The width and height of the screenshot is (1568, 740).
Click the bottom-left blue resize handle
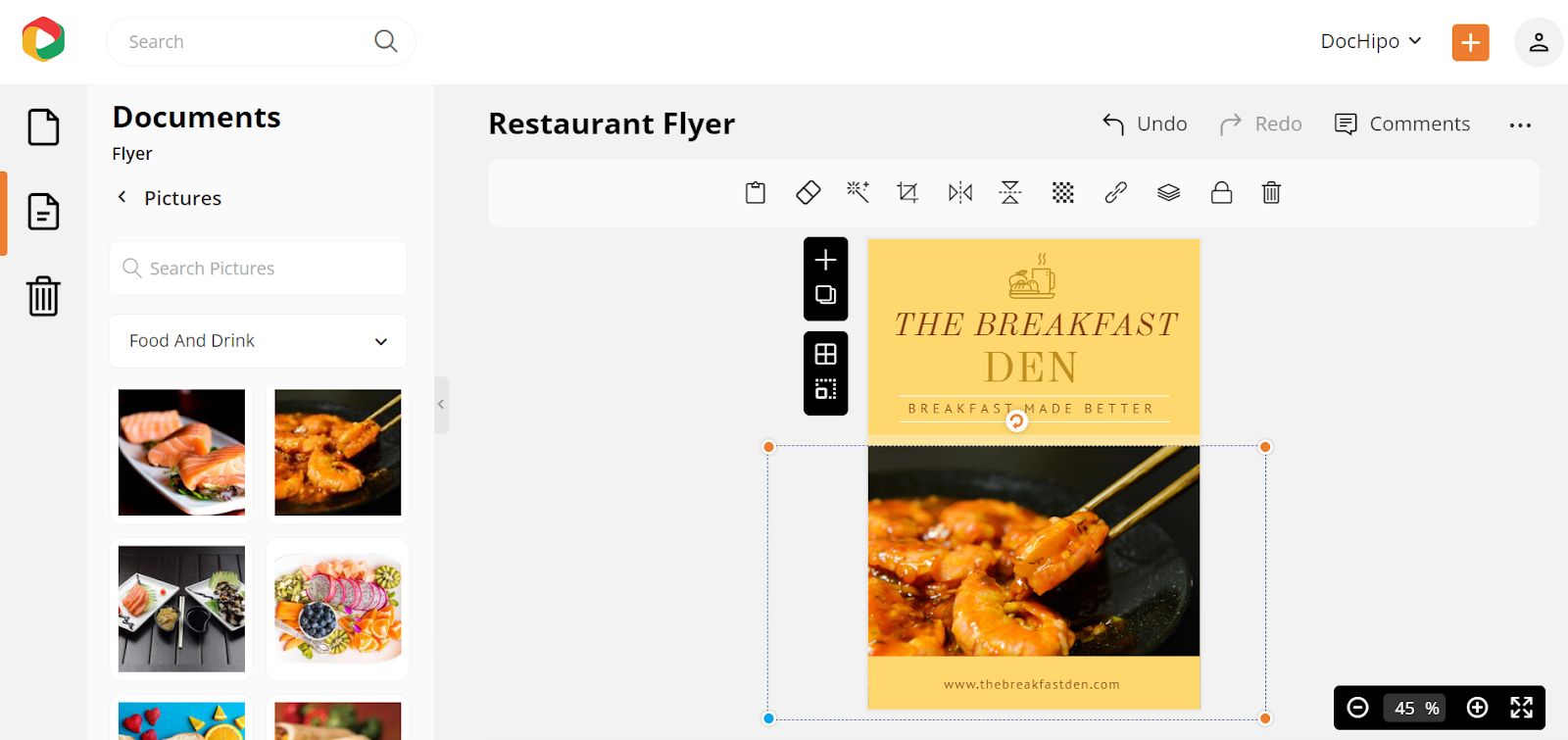point(769,718)
